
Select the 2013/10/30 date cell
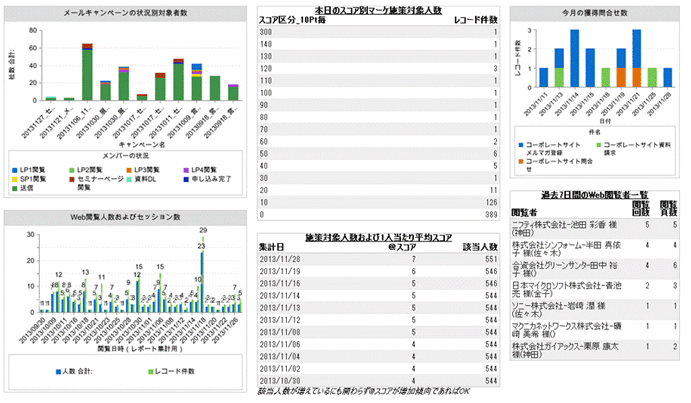(280, 381)
